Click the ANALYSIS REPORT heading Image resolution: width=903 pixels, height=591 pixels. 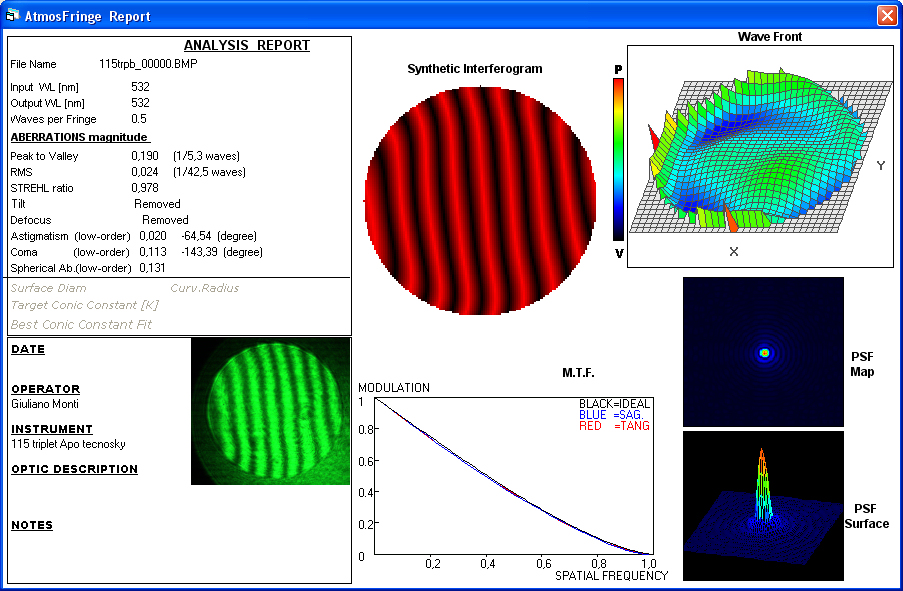(247, 46)
